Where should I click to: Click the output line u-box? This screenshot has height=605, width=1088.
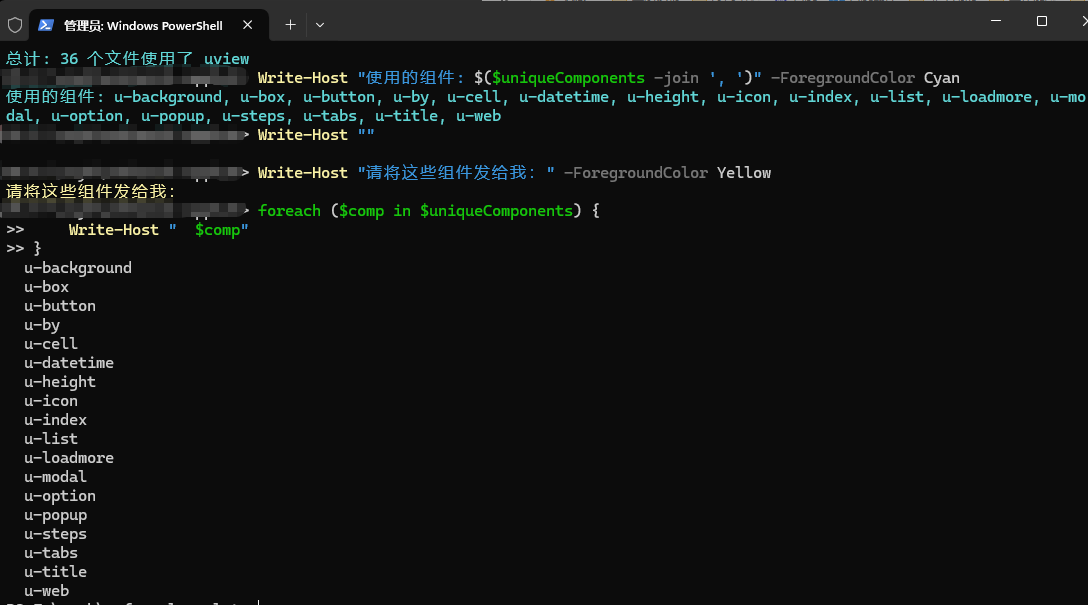pos(46,287)
